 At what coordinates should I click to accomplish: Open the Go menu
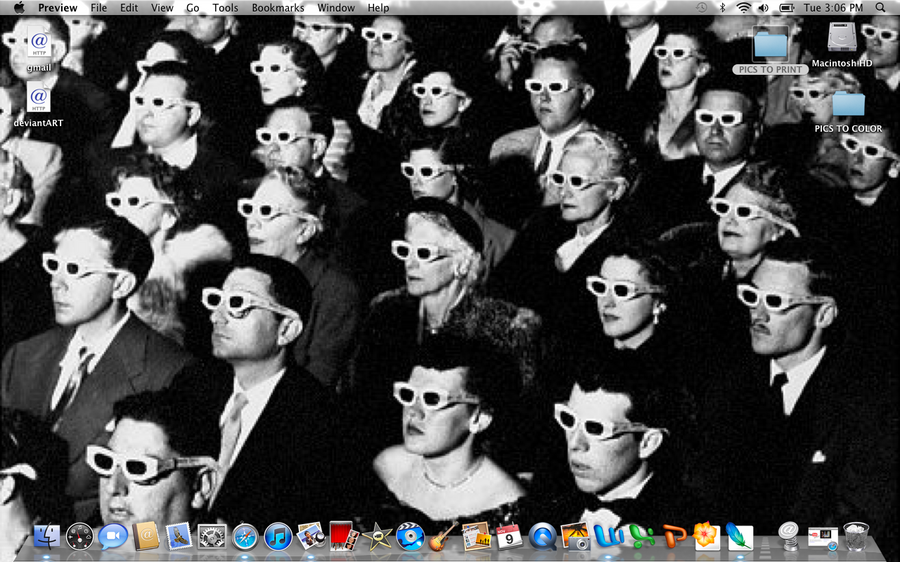coord(193,7)
